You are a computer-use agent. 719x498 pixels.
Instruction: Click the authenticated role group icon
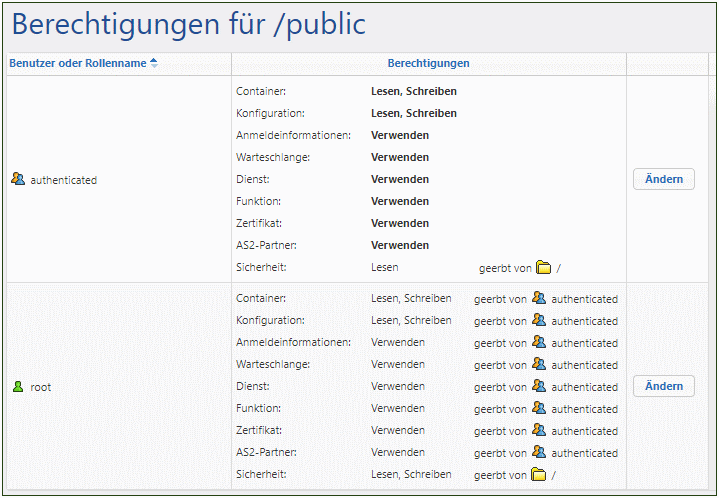pyautogui.click(x=18, y=179)
